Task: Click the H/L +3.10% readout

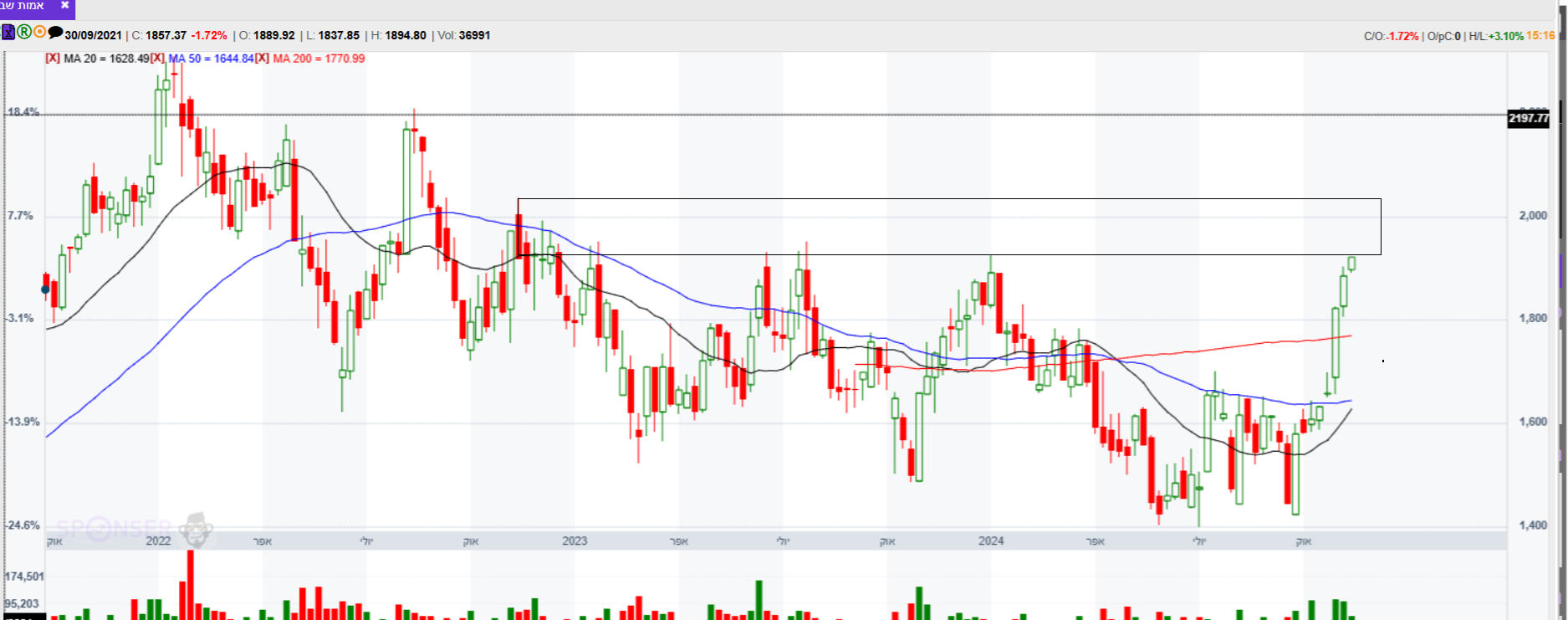Action: [x=1496, y=37]
